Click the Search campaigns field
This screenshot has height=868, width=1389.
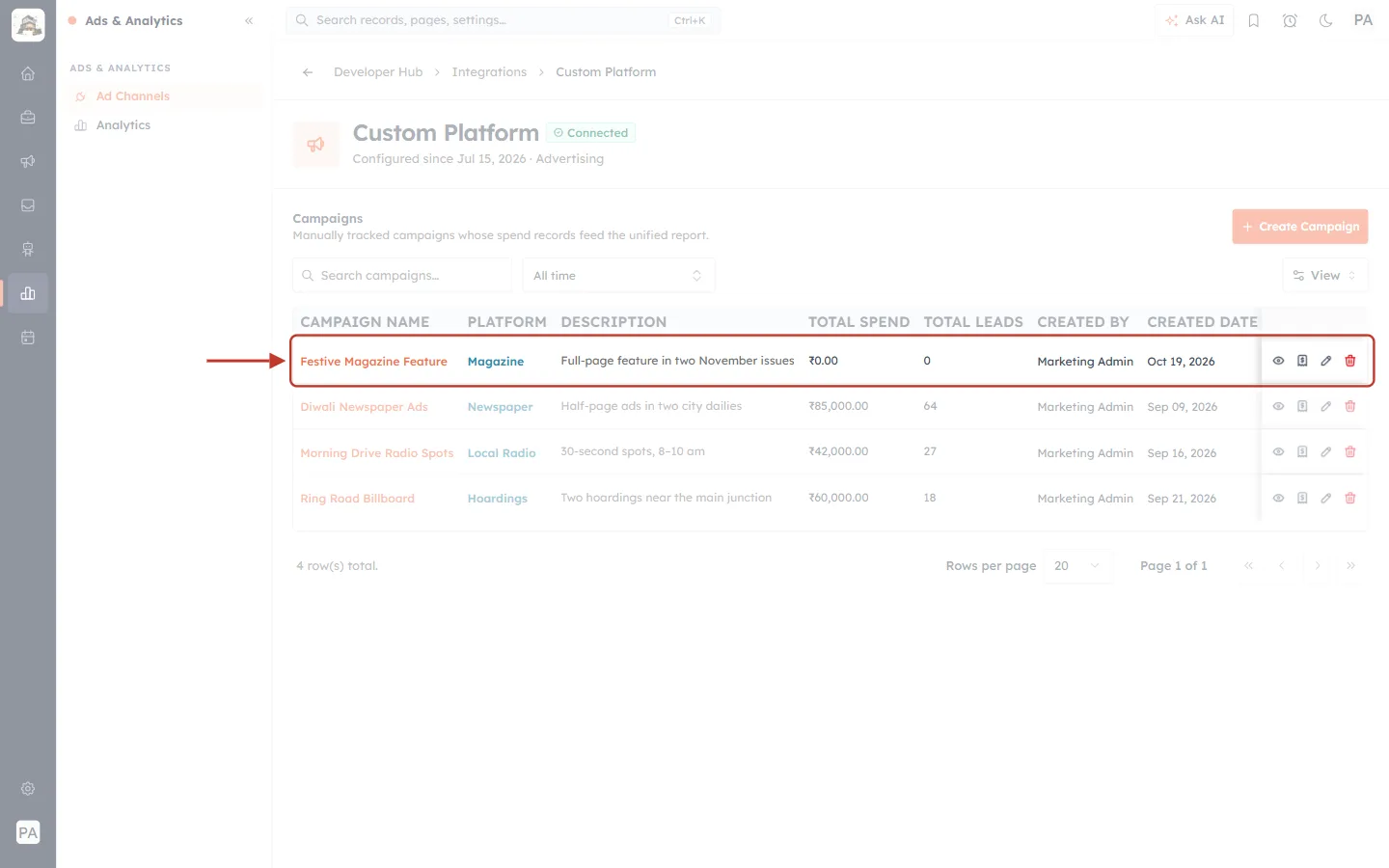(x=402, y=276)
